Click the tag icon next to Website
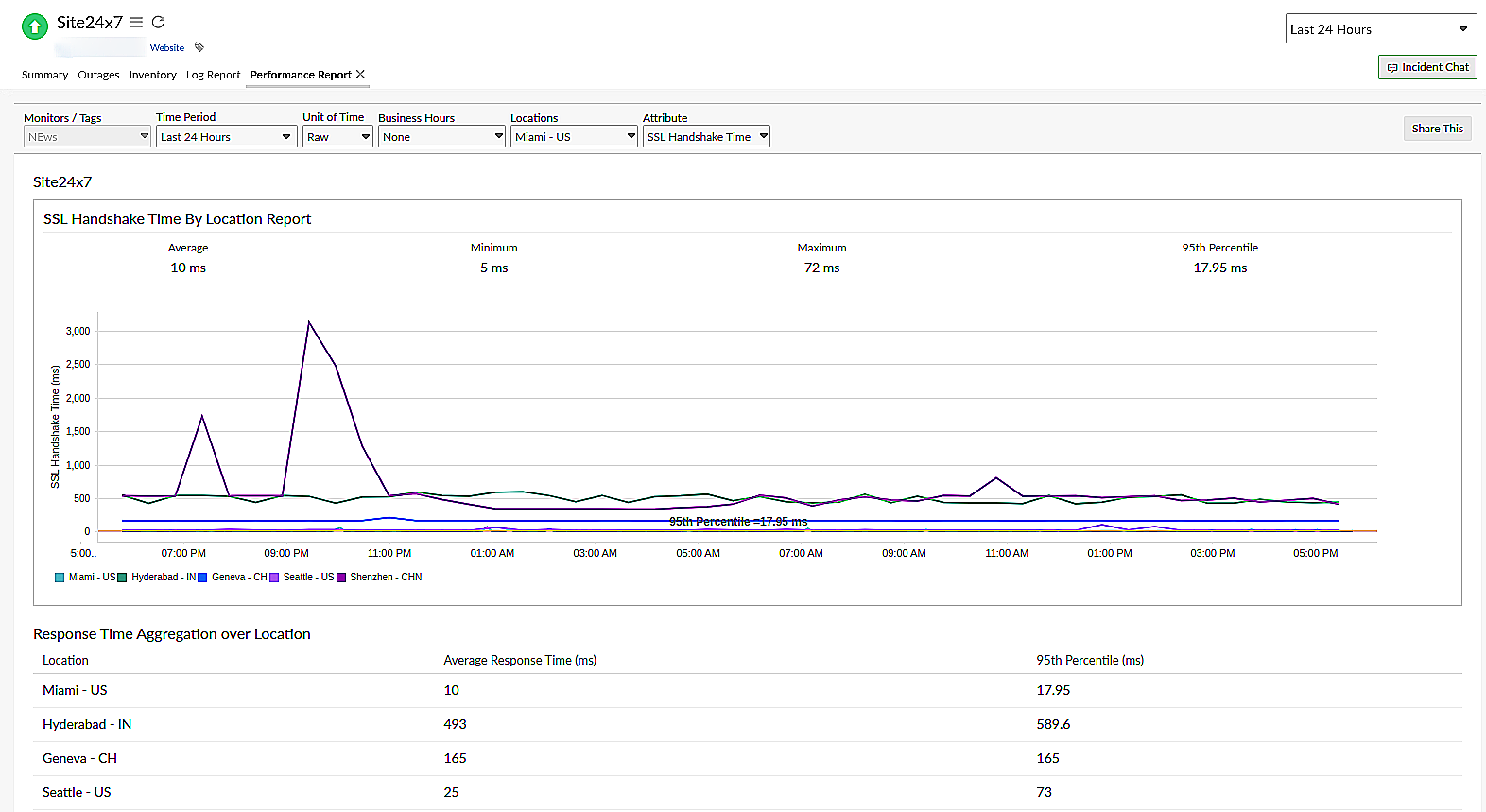The width and height of the screenshot is (1486, 812). click(x=199, y=47)
